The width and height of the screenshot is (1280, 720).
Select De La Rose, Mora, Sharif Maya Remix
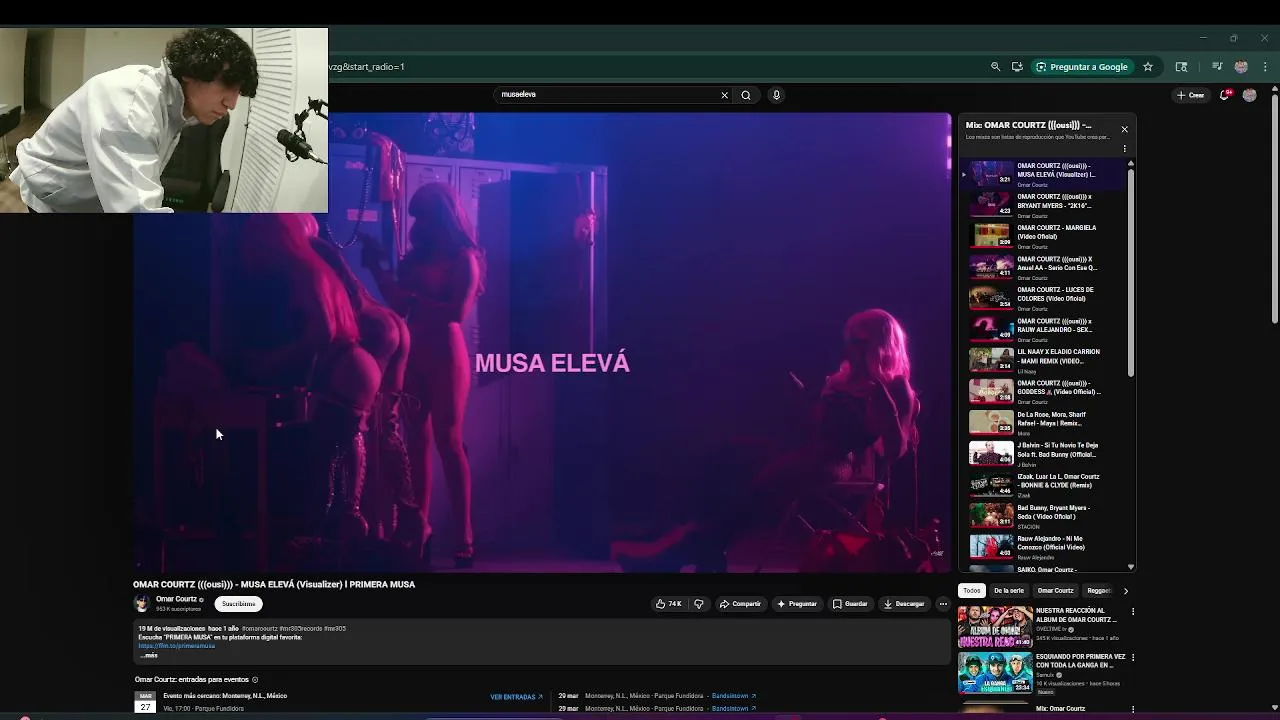(x=1047, y=423)
